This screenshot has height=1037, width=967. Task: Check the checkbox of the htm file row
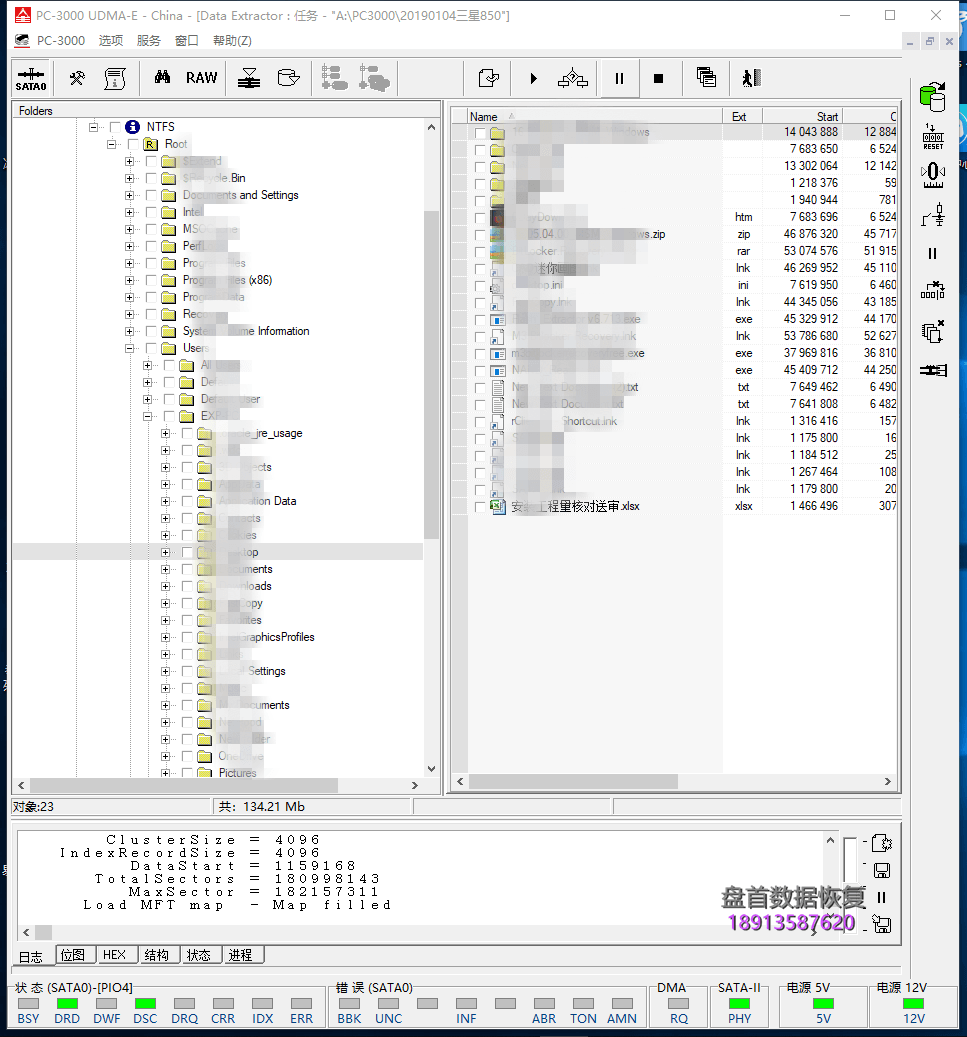tap(480, 218)
